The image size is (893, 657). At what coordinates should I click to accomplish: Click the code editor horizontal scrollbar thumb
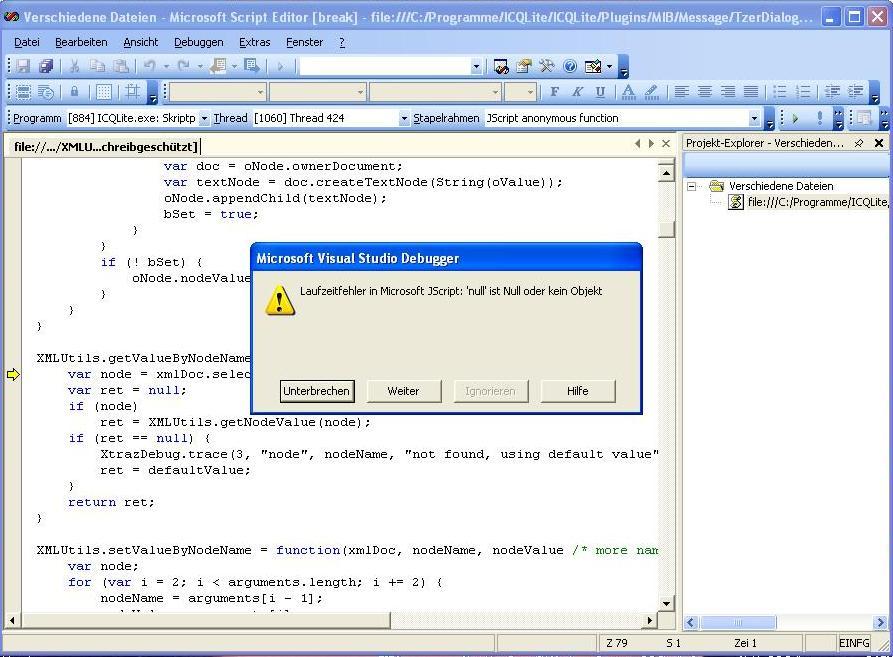click(x=206, y=620)
